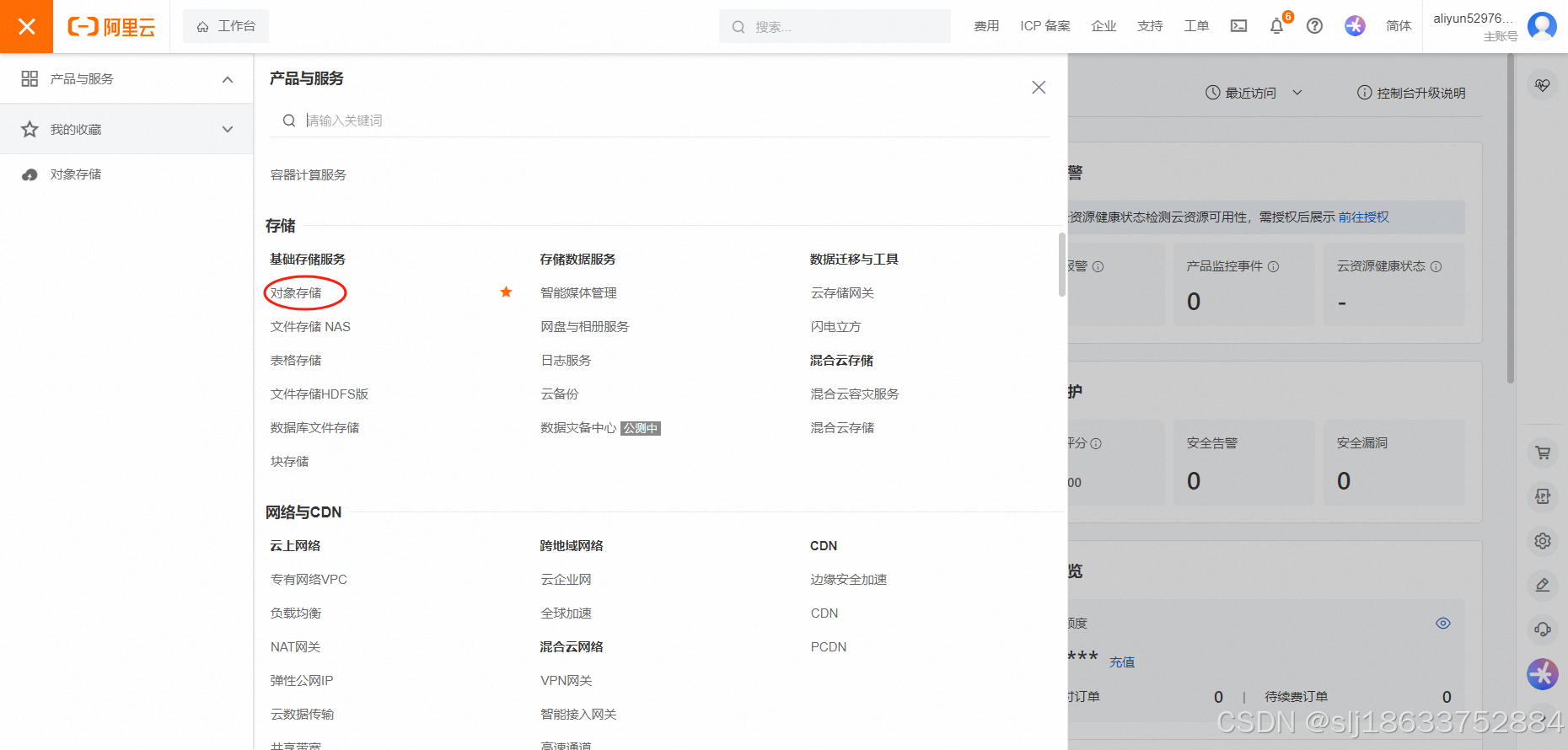Viewport: 1568px width, 750px height.
Task: Open the 支持 menu
Action: click(1150, 26)
